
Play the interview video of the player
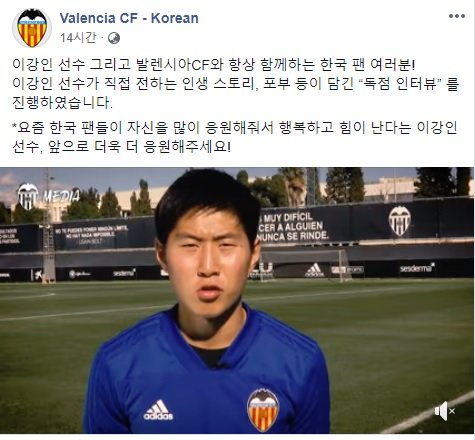pyautogui.click(x=237, y=300)
